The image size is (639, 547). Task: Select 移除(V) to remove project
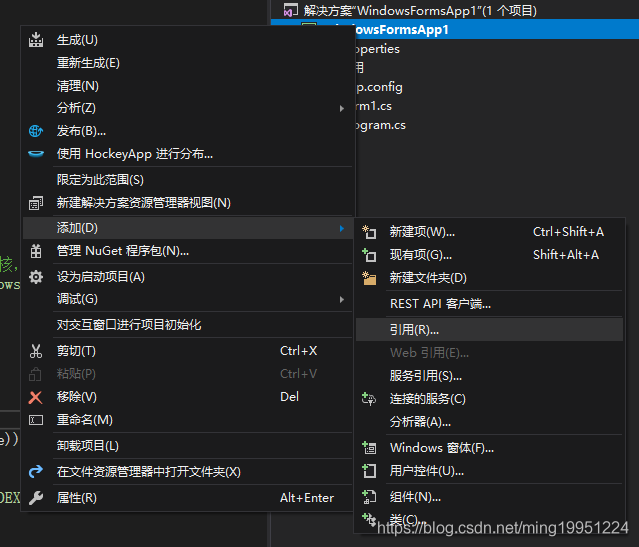[187, 397]
